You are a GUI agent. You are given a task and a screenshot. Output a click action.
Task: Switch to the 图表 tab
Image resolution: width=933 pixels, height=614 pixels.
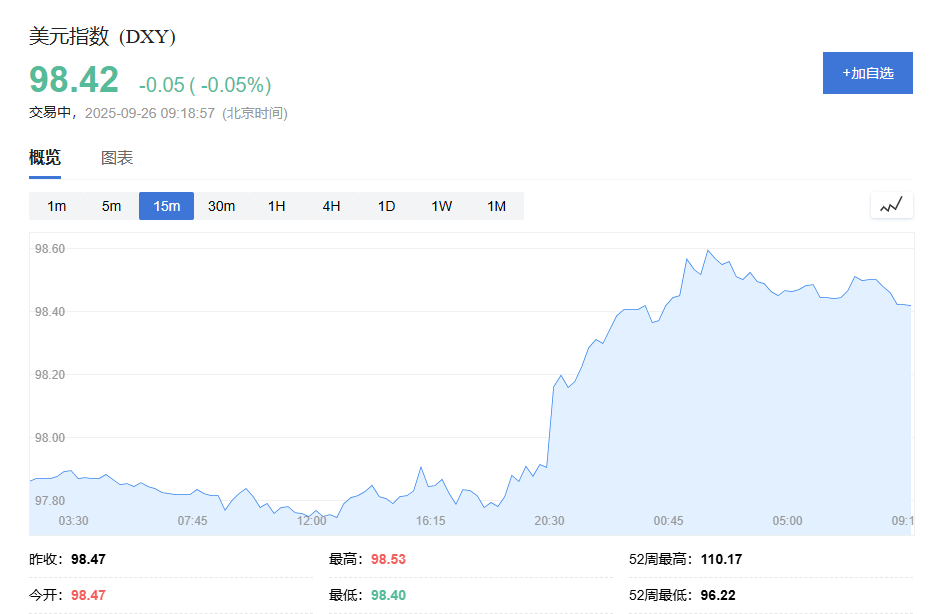119,158
